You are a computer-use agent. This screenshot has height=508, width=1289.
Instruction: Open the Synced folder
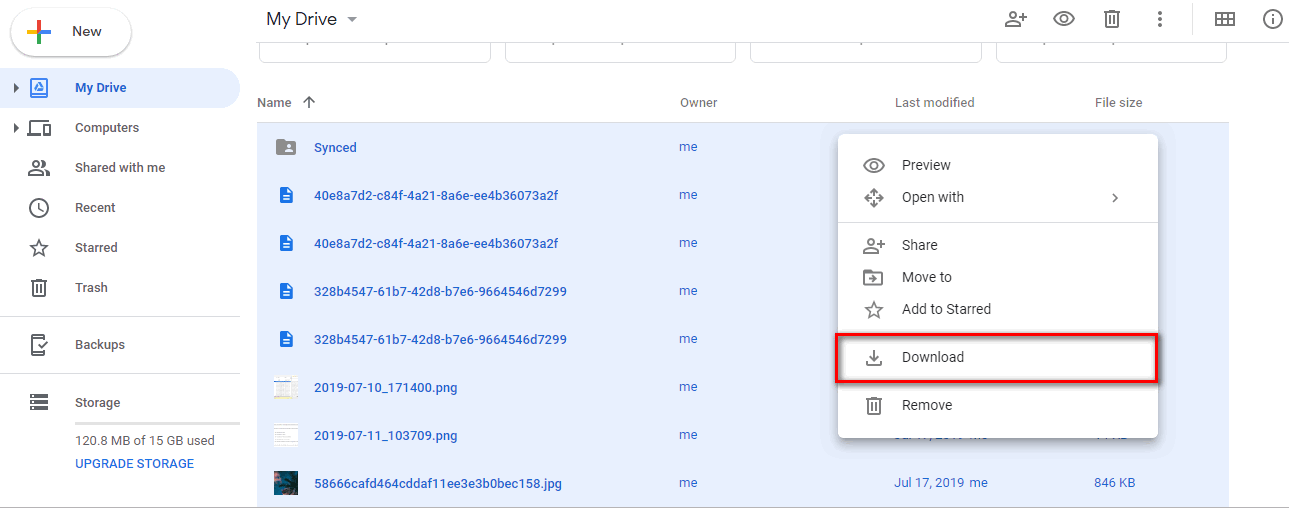[335, 148]
